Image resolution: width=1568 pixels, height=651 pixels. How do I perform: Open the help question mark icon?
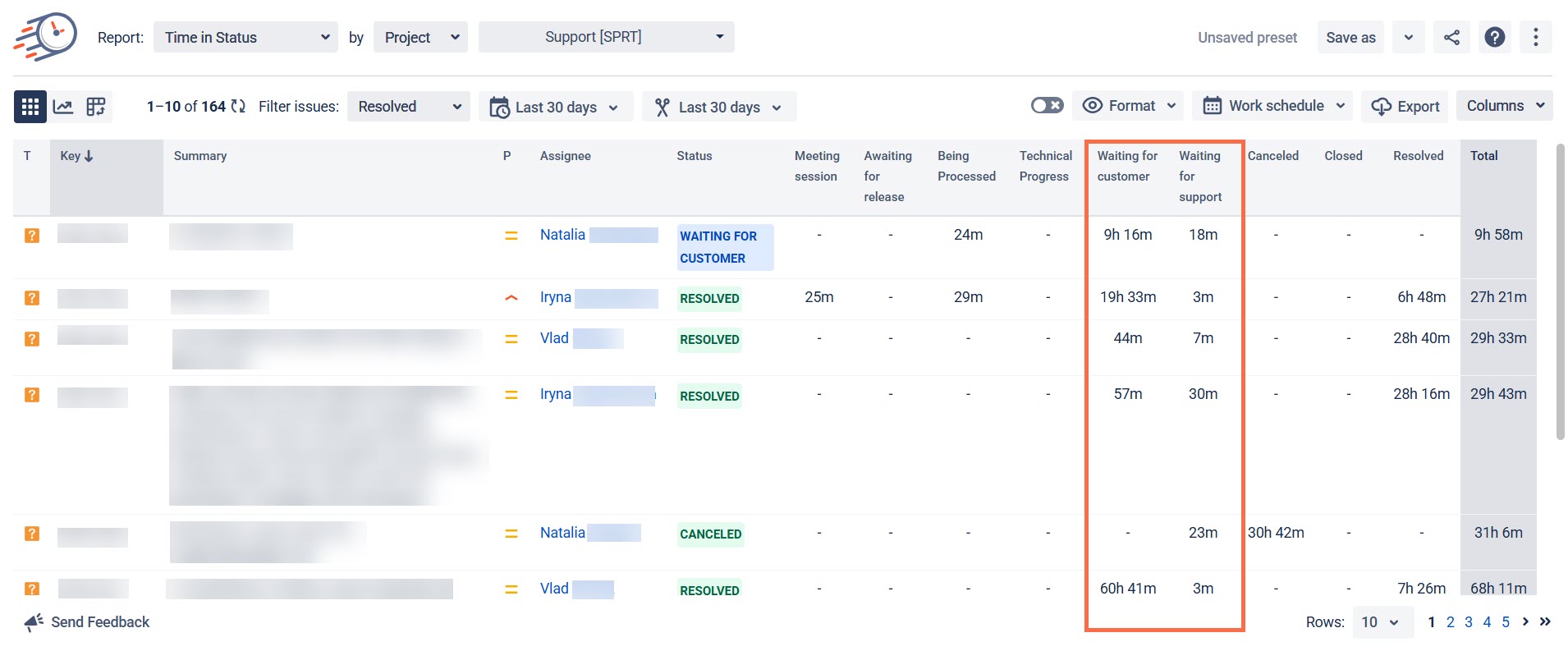point(1495,38)
